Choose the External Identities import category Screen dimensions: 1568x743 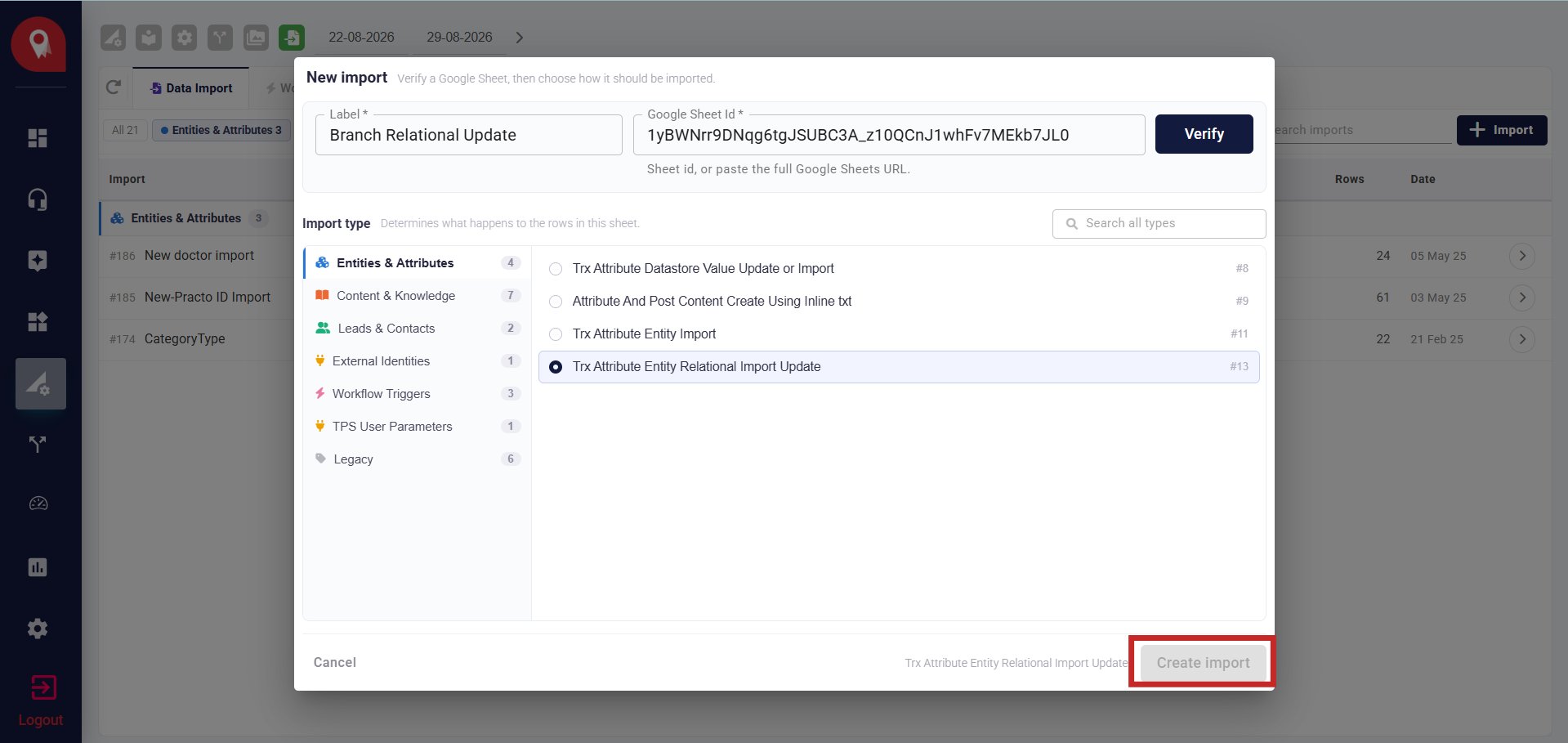tap(418, 361)
